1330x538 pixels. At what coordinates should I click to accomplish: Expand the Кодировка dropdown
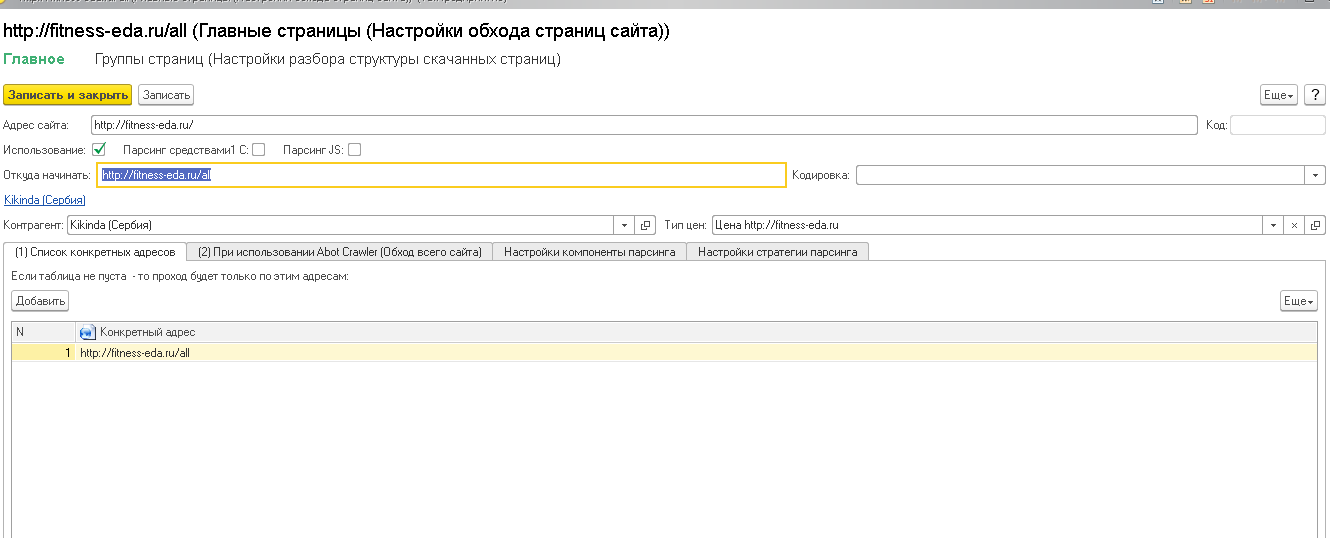[1315, 175]
